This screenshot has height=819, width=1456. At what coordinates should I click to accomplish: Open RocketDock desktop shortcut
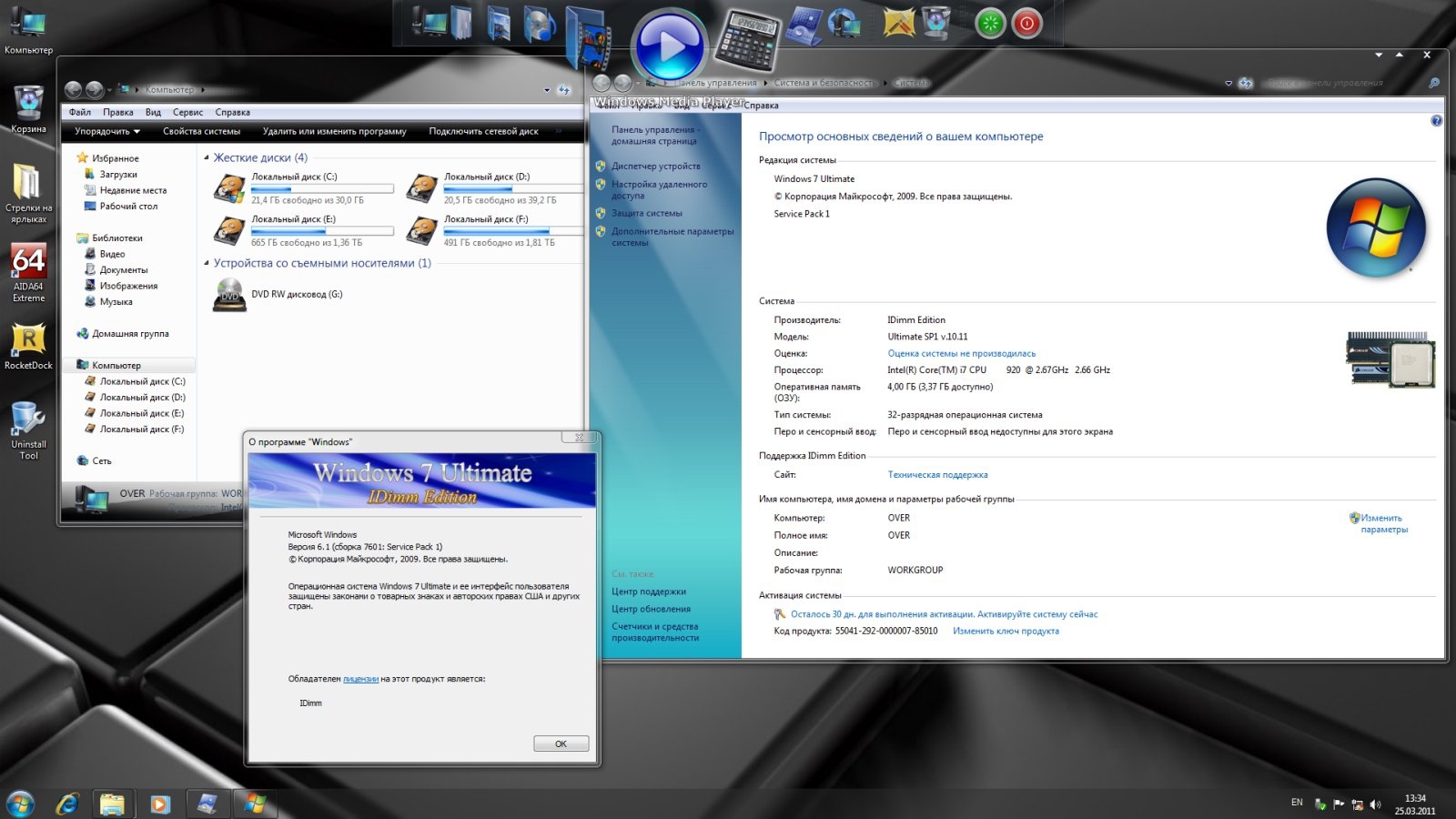(x=28, y=347)
